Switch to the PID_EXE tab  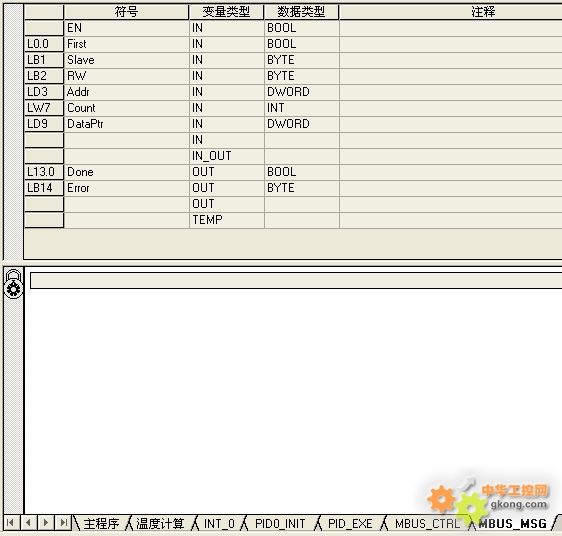350,523
